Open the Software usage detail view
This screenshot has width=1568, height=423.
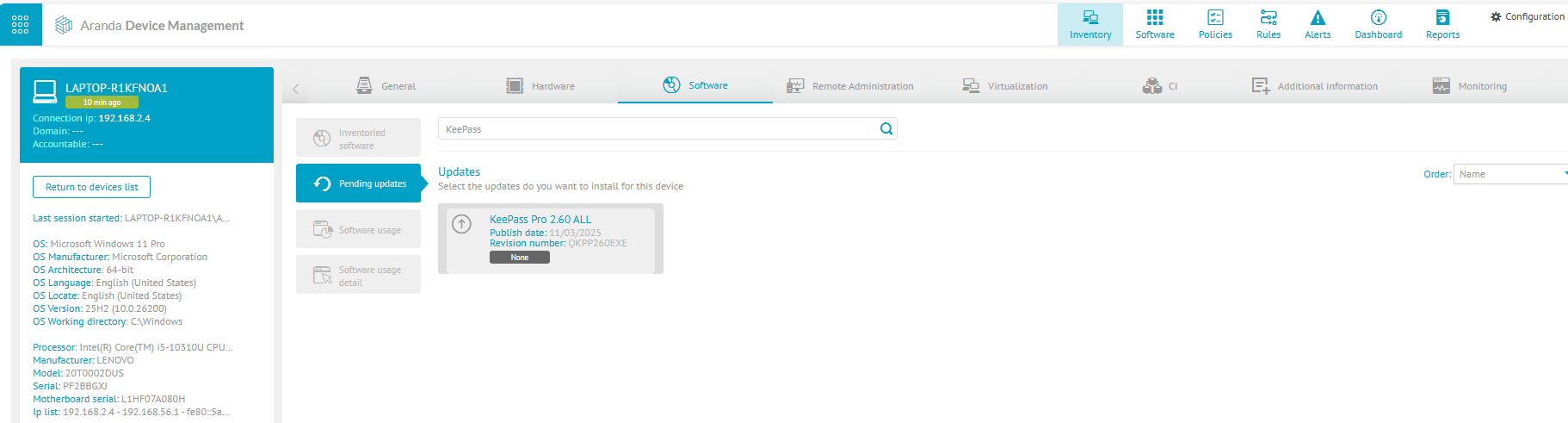358,276
